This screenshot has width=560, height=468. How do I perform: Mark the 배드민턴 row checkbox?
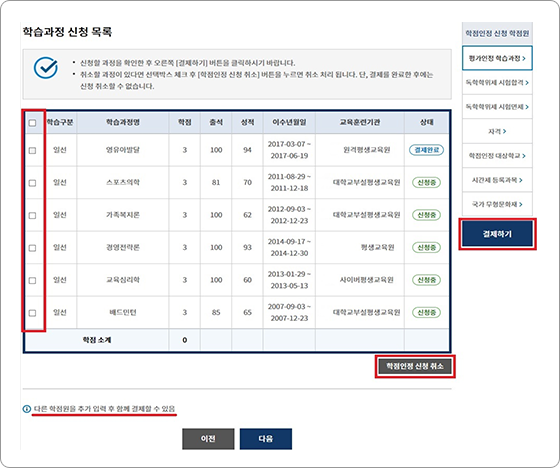[x=32, y=313]
